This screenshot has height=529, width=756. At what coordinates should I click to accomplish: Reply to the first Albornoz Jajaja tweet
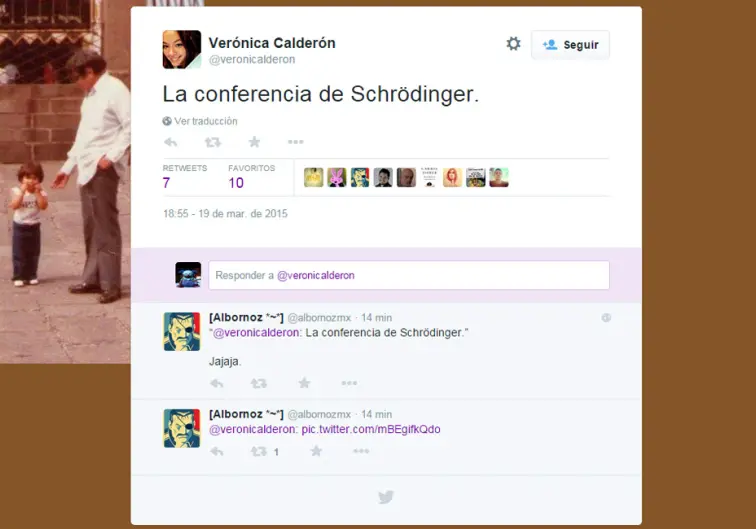[x=217, y=384]
